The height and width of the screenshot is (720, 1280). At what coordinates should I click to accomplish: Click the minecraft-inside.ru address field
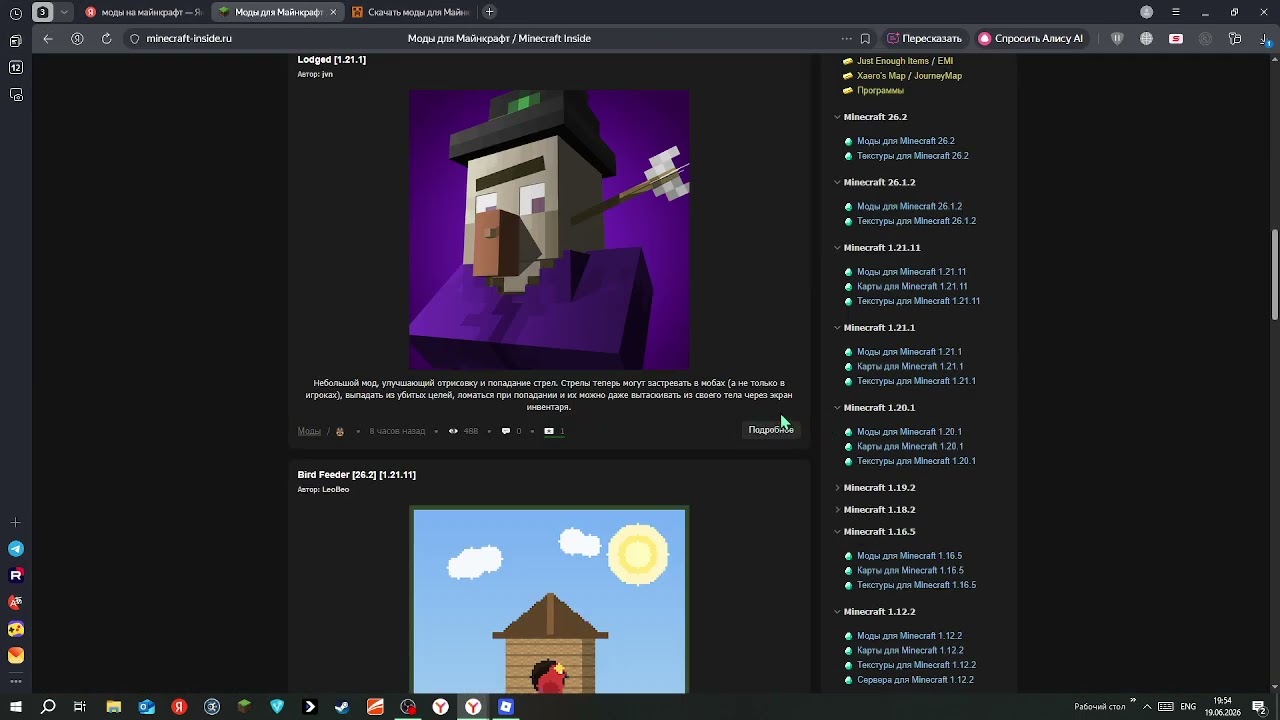click(x=188, y=39)
